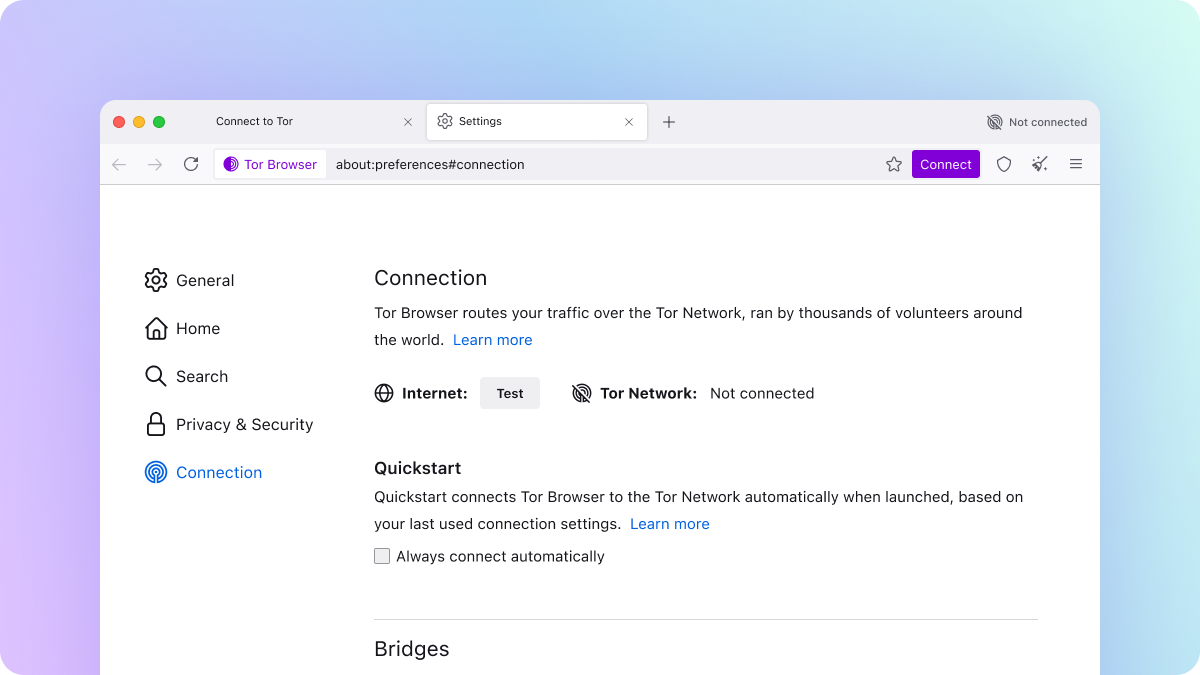Open the Quickstart Learn more link
Viewport: 1200px width, 675px height.
(669, 524)
